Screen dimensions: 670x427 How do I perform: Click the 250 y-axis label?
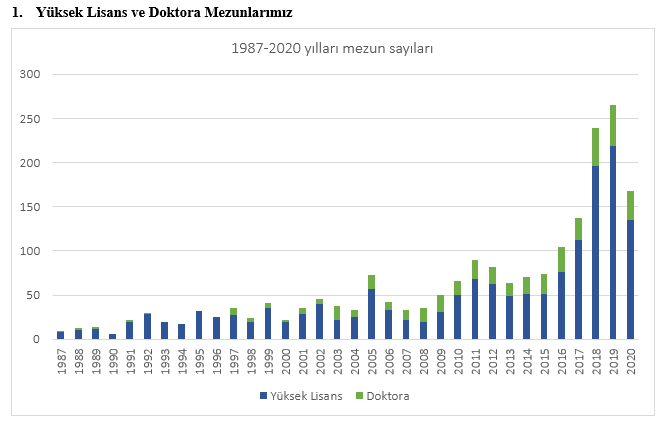pos(30,118)
